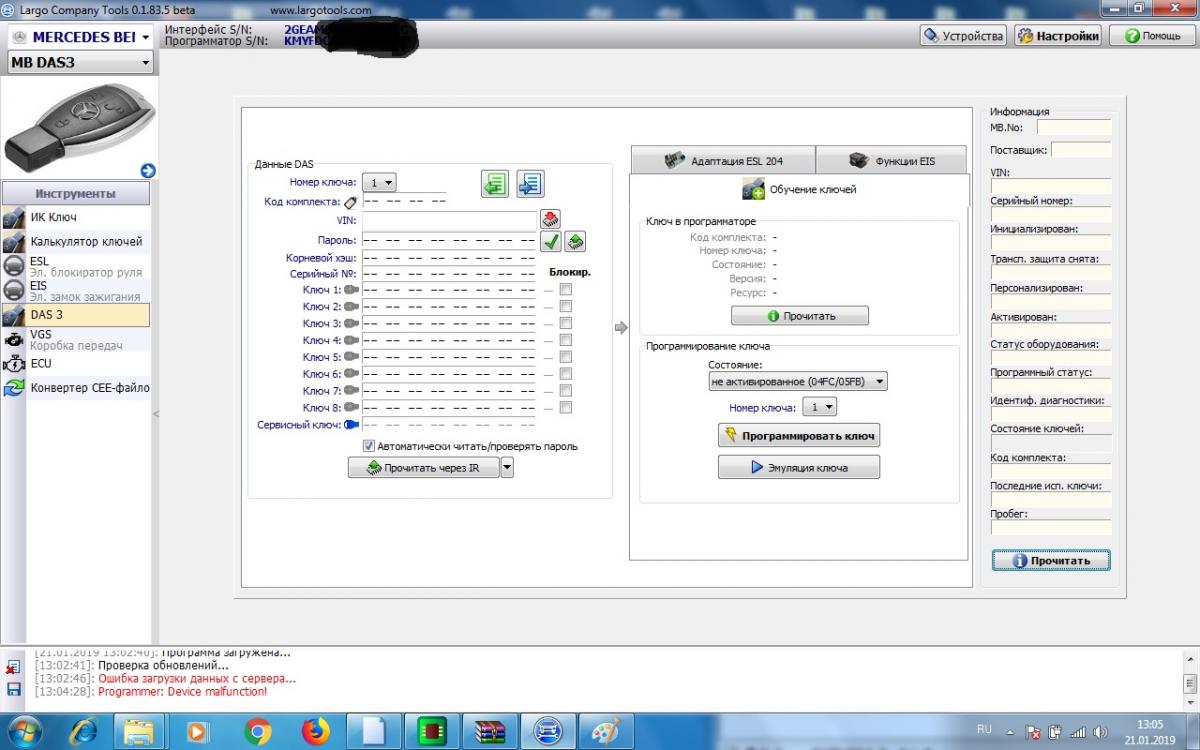The width and height of the screenshot is (1200, 750).
Task: Select the EIS ignition switch tool
Action: click(x=75, y=290)
